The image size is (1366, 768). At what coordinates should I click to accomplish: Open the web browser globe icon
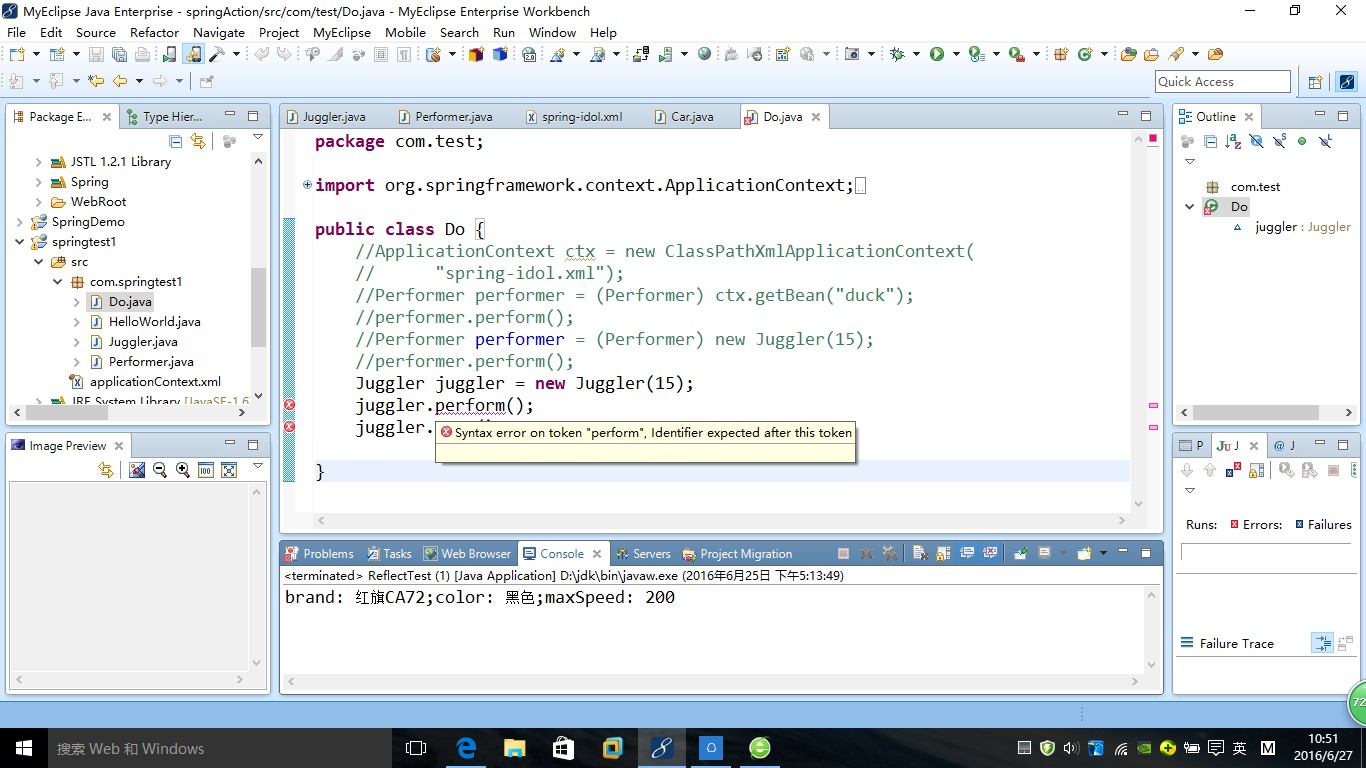pyautogui.click(x=704, y=54)
